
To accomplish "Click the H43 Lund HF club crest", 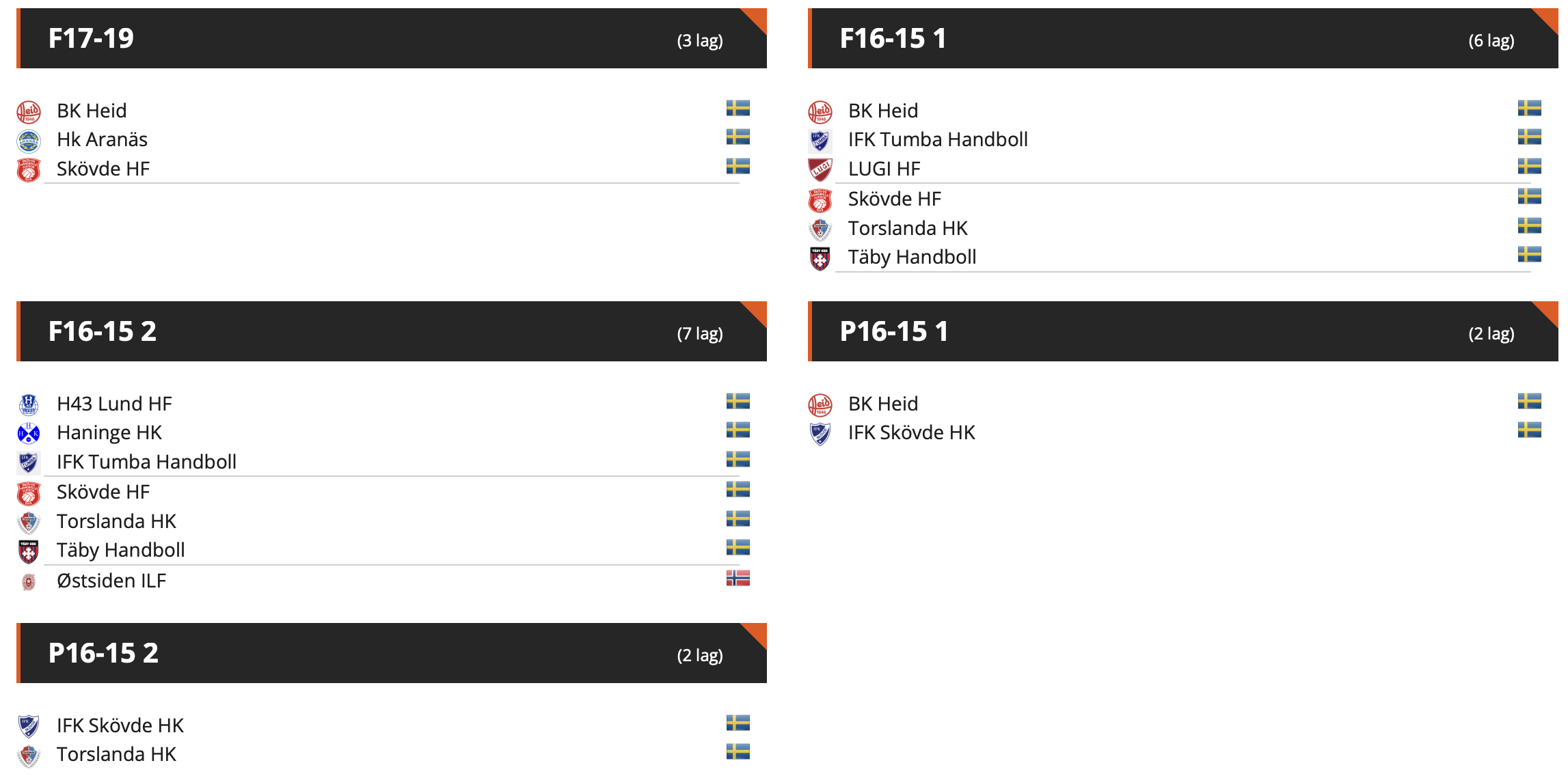I will [29, 404].
